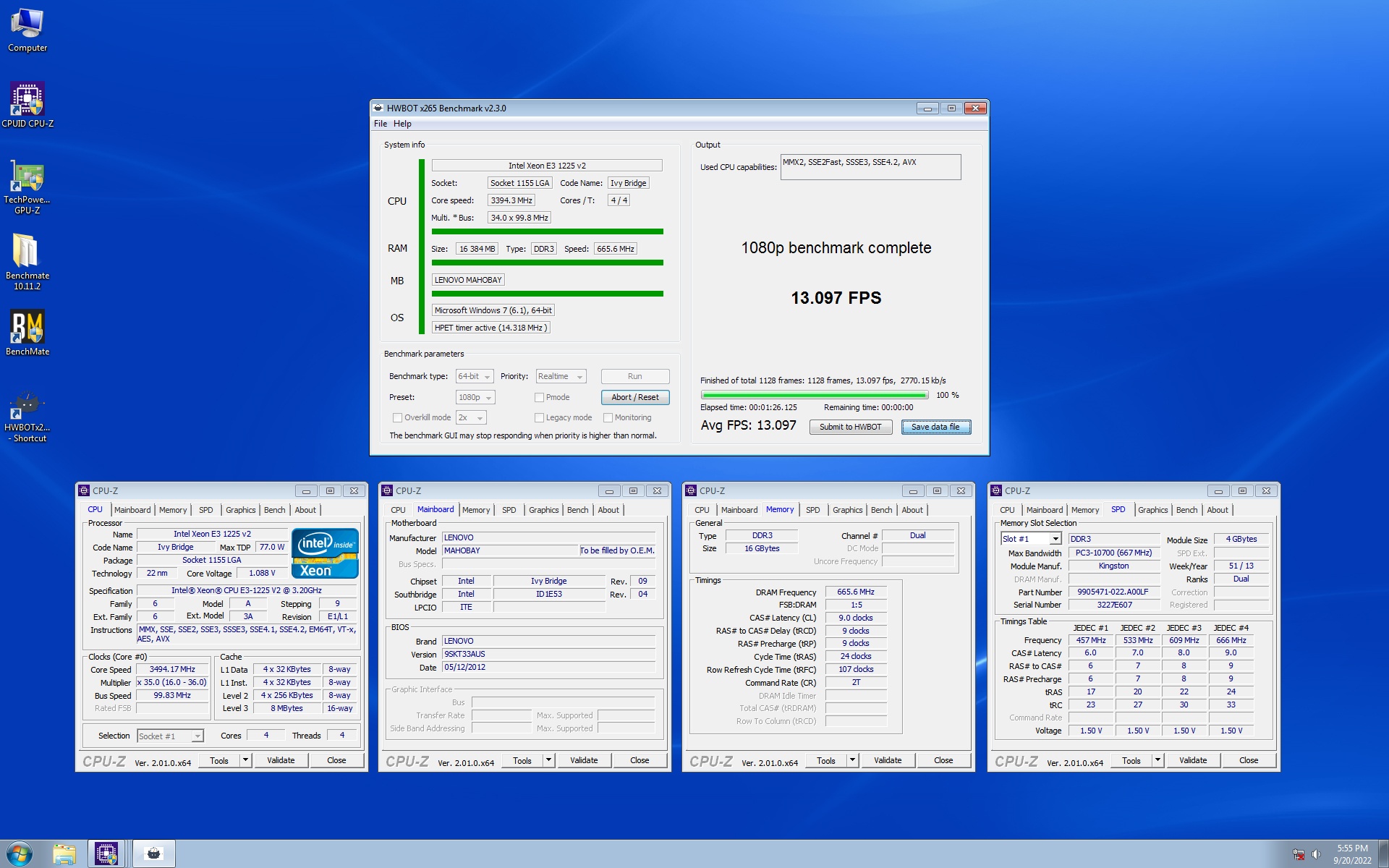Click the green CPU info status bar
The width and height of the screenshot is (1389, 868).
[548, 231]
